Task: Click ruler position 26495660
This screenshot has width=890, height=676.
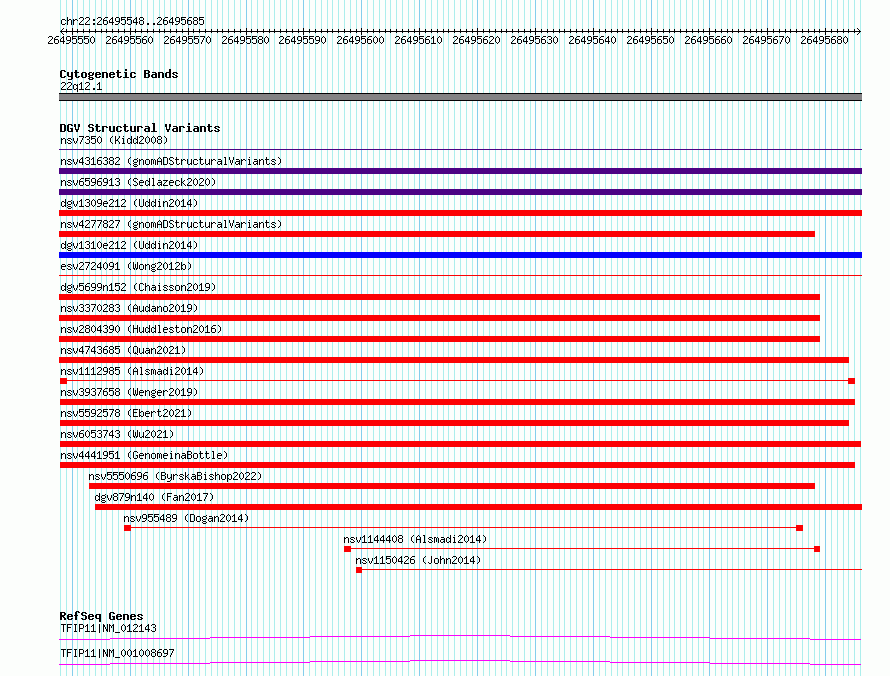Action: (708, 40)
